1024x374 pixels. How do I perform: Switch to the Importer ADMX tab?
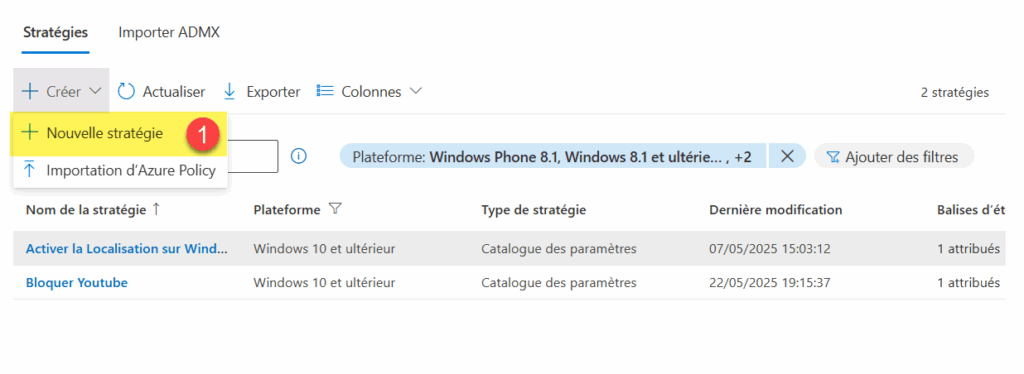tap(168, 33)
